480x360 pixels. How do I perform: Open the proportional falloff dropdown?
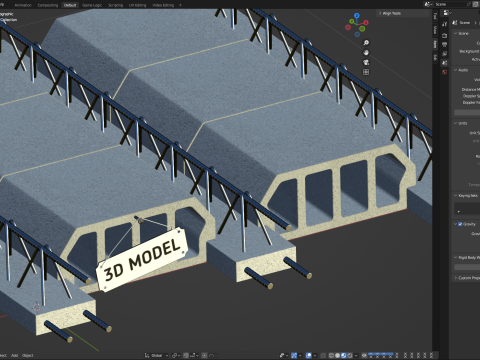(213, 355)
